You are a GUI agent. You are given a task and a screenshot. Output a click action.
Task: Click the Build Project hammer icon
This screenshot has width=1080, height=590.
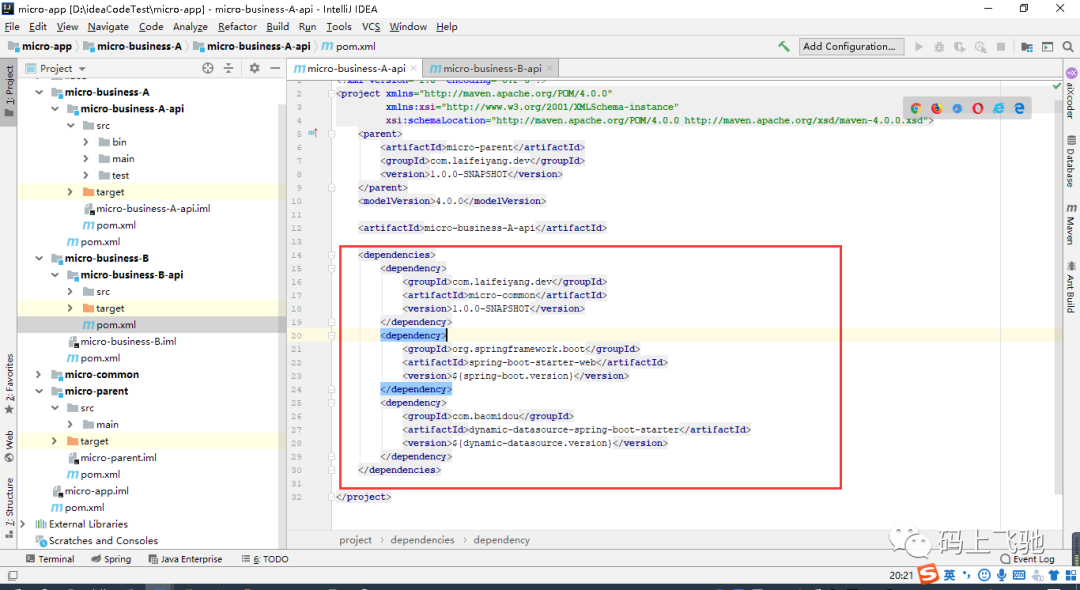point(783,47)
